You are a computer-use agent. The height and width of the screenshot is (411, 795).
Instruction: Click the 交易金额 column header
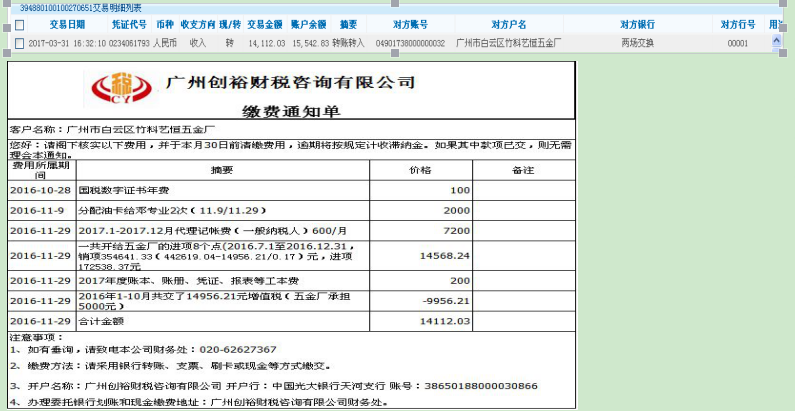pyautogui.click(x=265, y=24)
